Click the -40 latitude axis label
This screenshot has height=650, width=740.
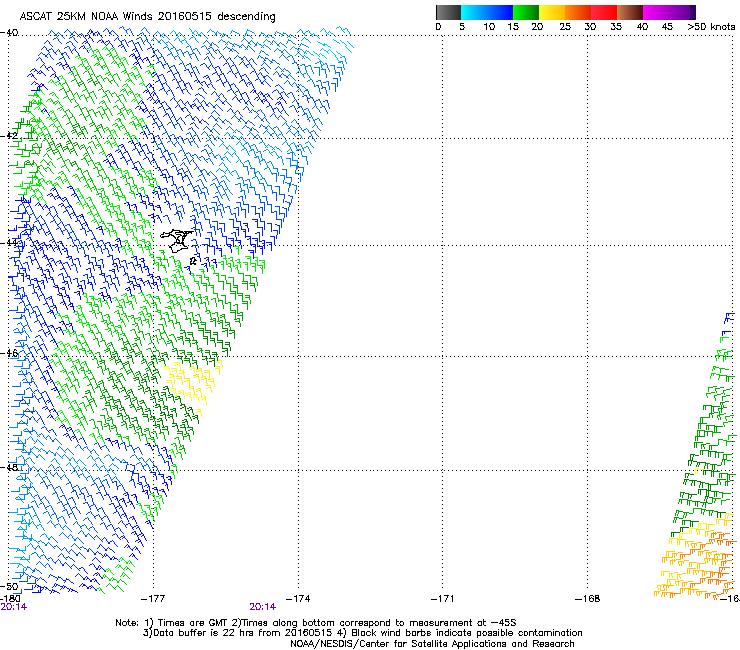(9, 33)
